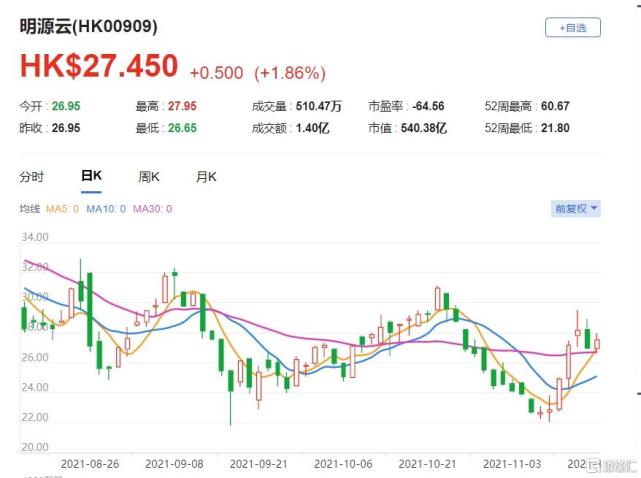Click the 52周最低 value 21.80
Image resolution: width=641 pixels, height=478 pixels.
point(555,128)
